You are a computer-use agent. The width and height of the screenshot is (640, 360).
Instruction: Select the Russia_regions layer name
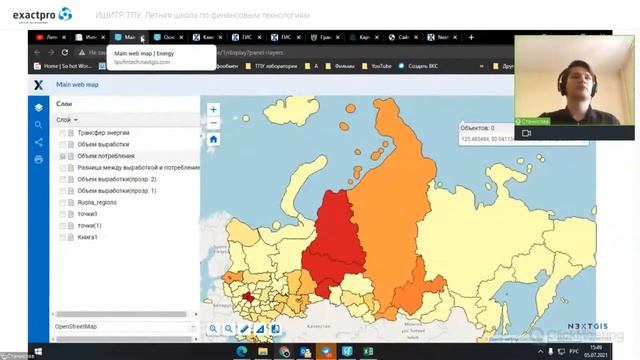[x=97, y=202]
